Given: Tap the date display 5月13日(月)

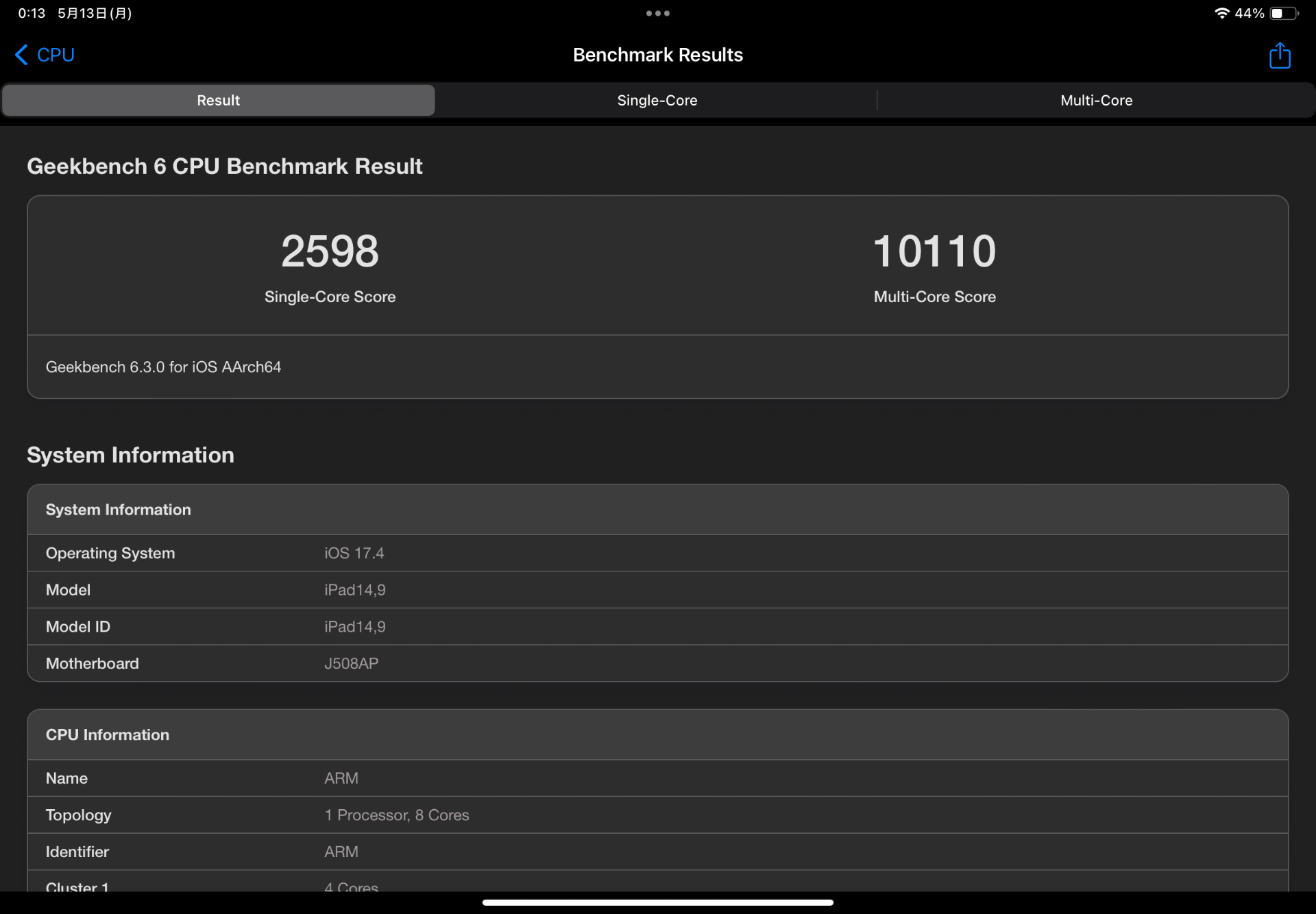Looking at the screenshot, I should pos(95,12).
